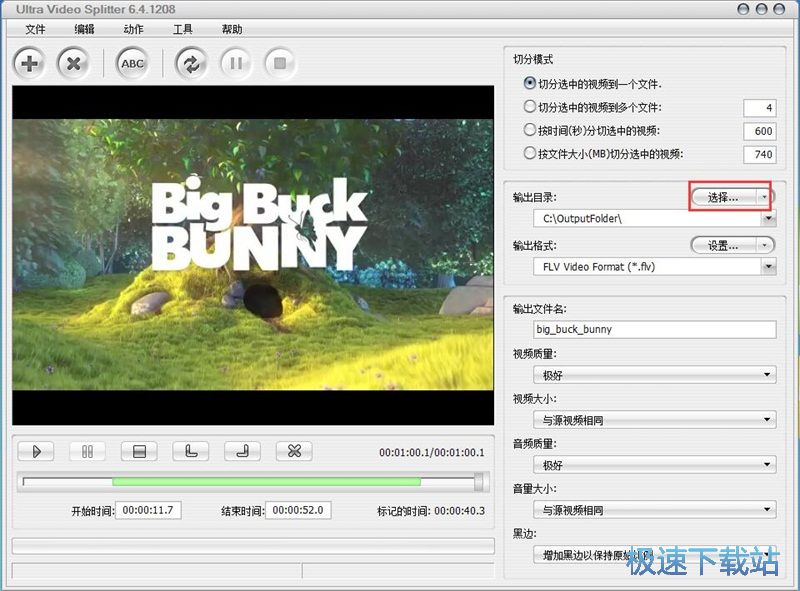Open the FLV Video Format dropdown
The height and width of the screenshot is (591, 800).
click(x=768, y=267)
